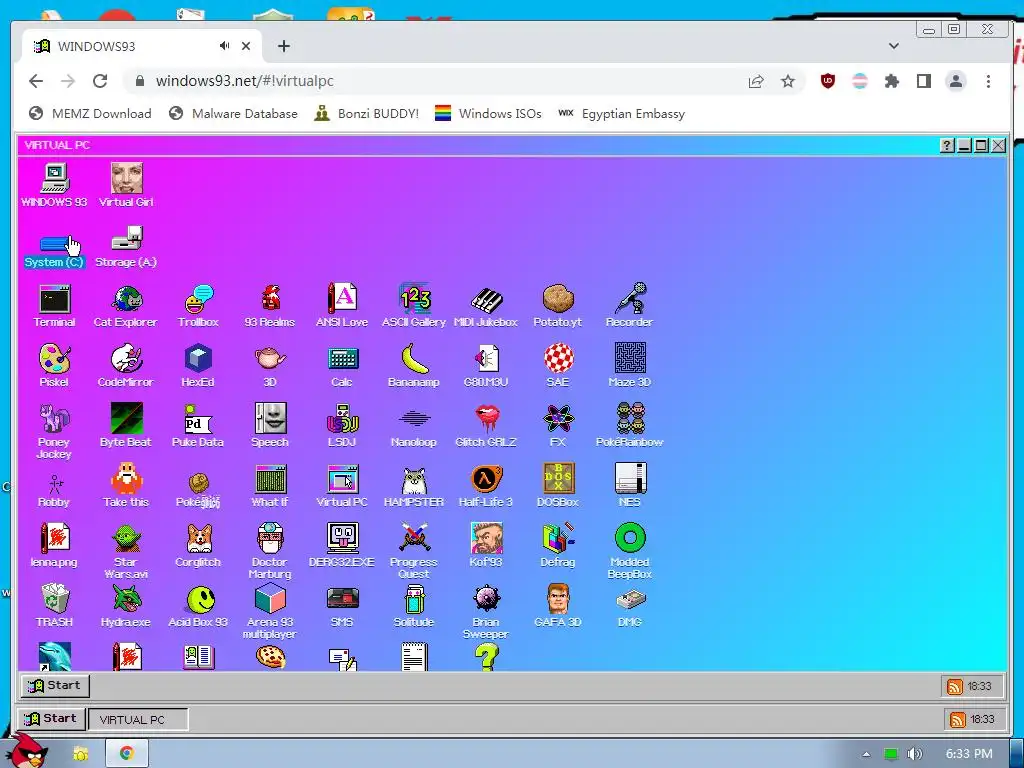Viewport: 1024px width, 768px height.
Task: Open CodeMirror icon
Action: click(125, 366)
